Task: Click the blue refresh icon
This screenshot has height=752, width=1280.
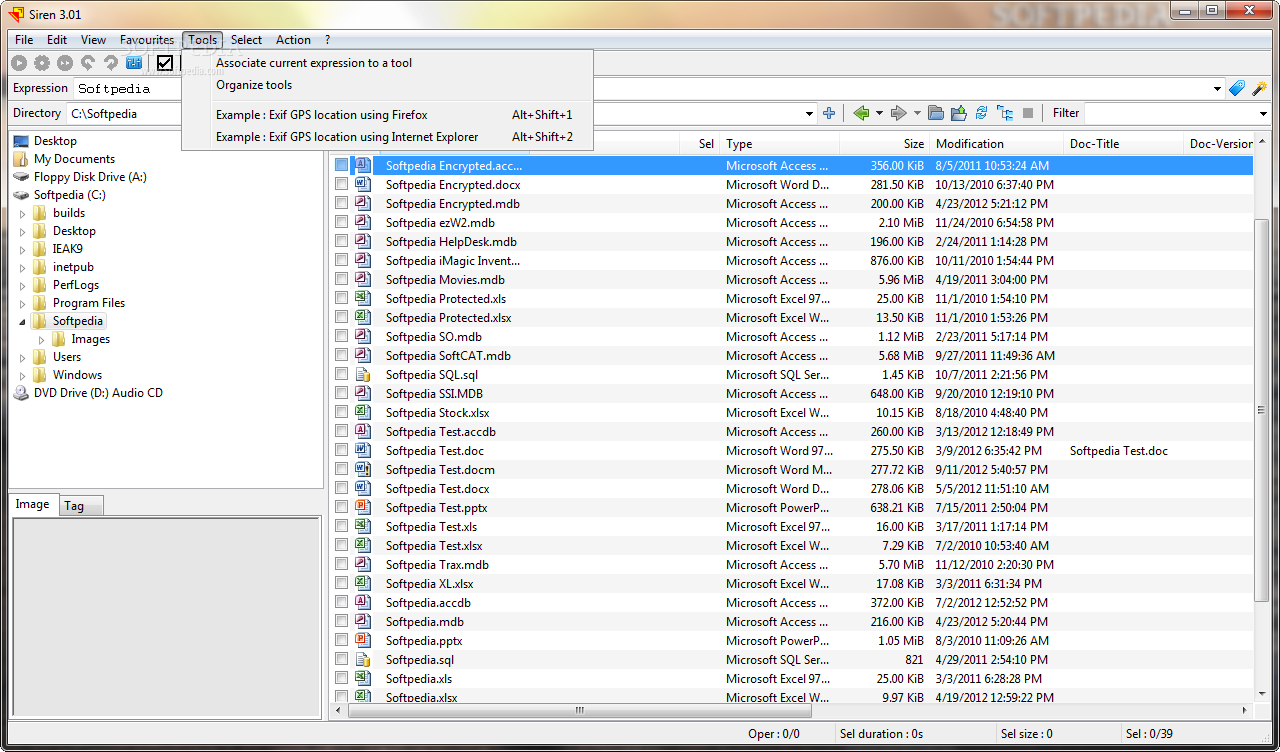Action: point(982,113)
